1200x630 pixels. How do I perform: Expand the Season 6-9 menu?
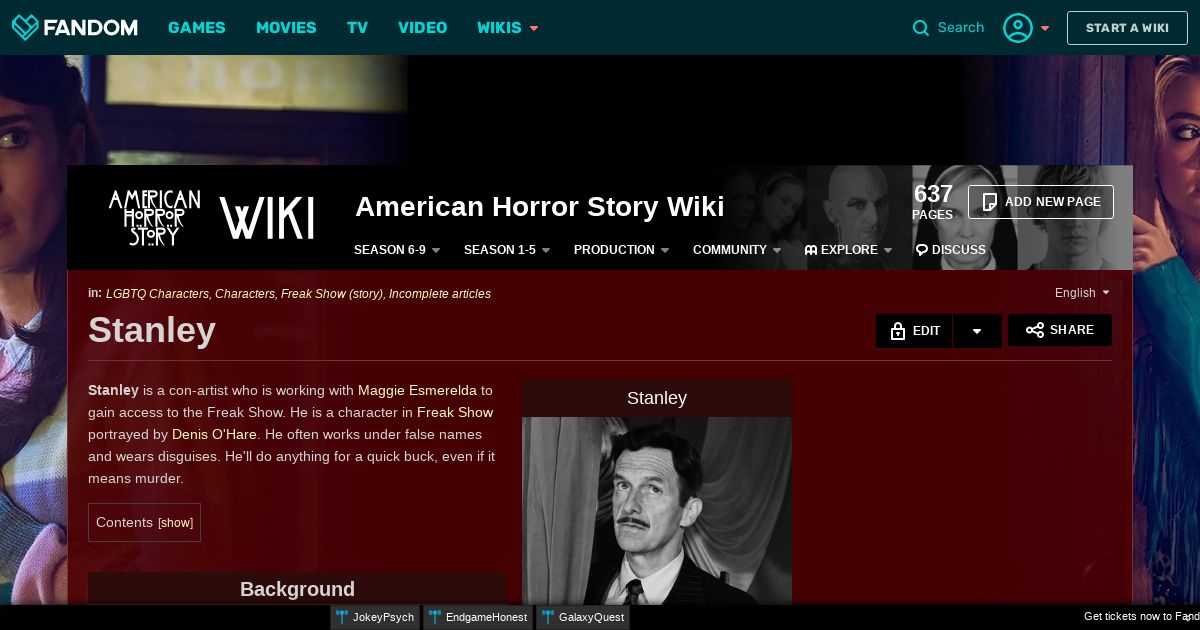point(397,250)
